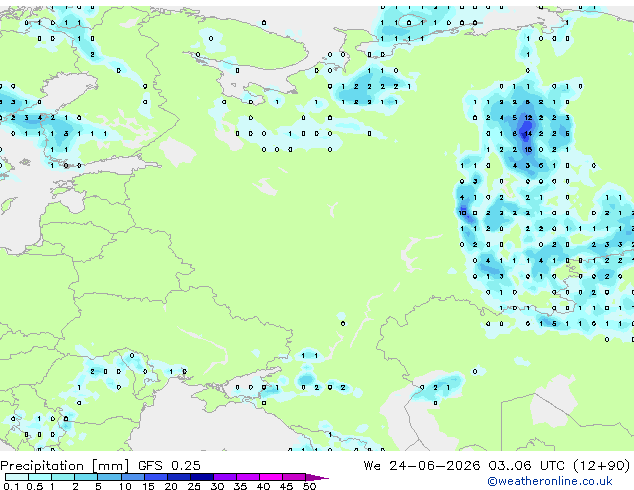The image size is (634, 490).
Task: Click the '(12+90)' forecast run text
Action: point(602,465)
